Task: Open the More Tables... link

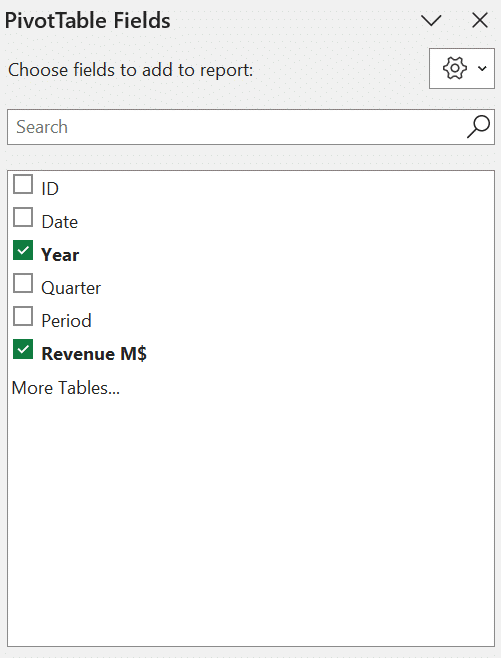Action: point(66,388)
